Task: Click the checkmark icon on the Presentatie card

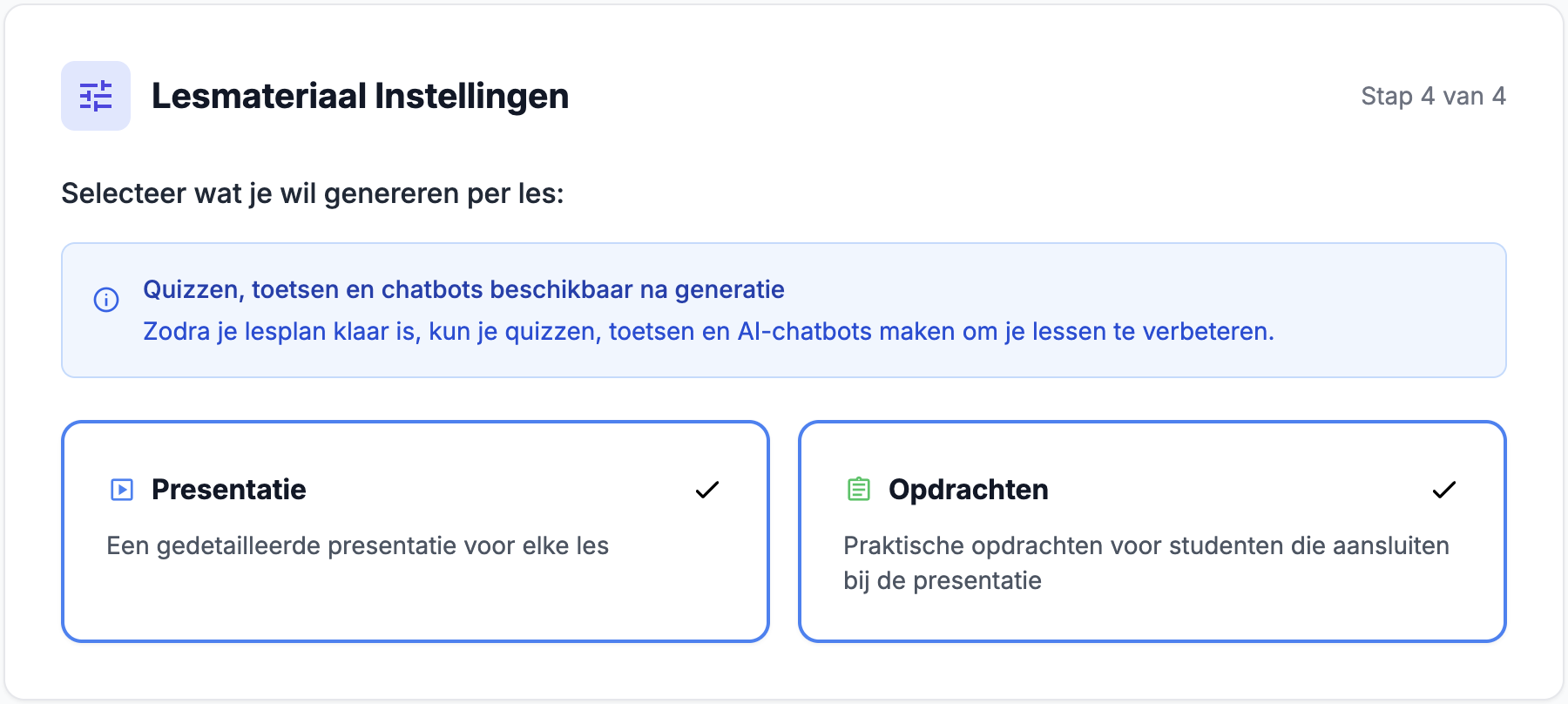Action: [707, 490]
